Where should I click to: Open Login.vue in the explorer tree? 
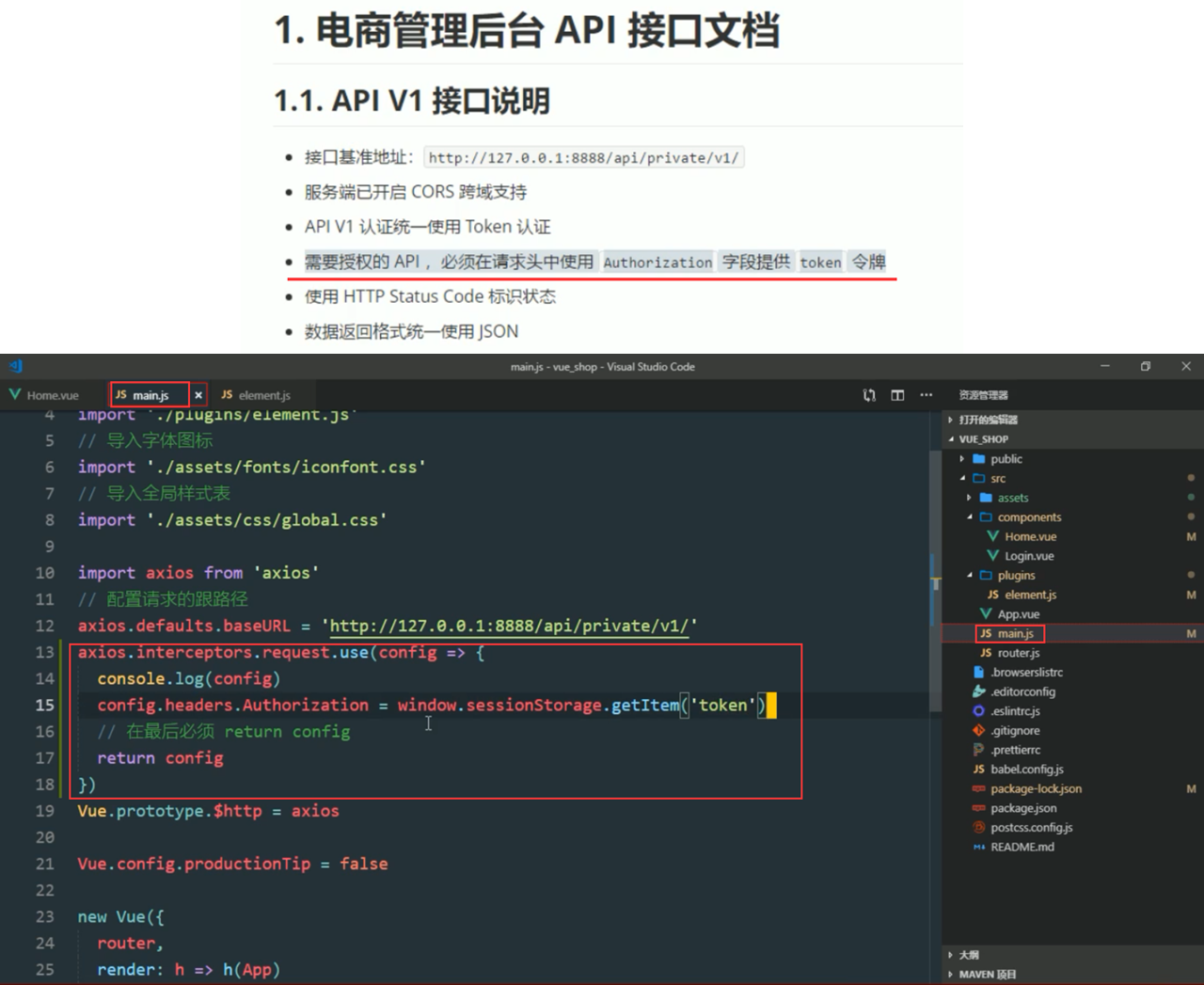1029,556
